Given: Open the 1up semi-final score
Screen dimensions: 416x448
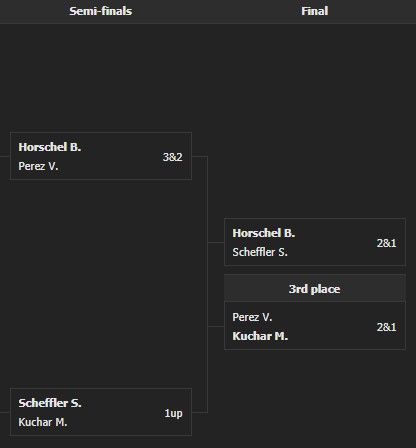Looking at the screenshot, I should (x=173, y=413).
